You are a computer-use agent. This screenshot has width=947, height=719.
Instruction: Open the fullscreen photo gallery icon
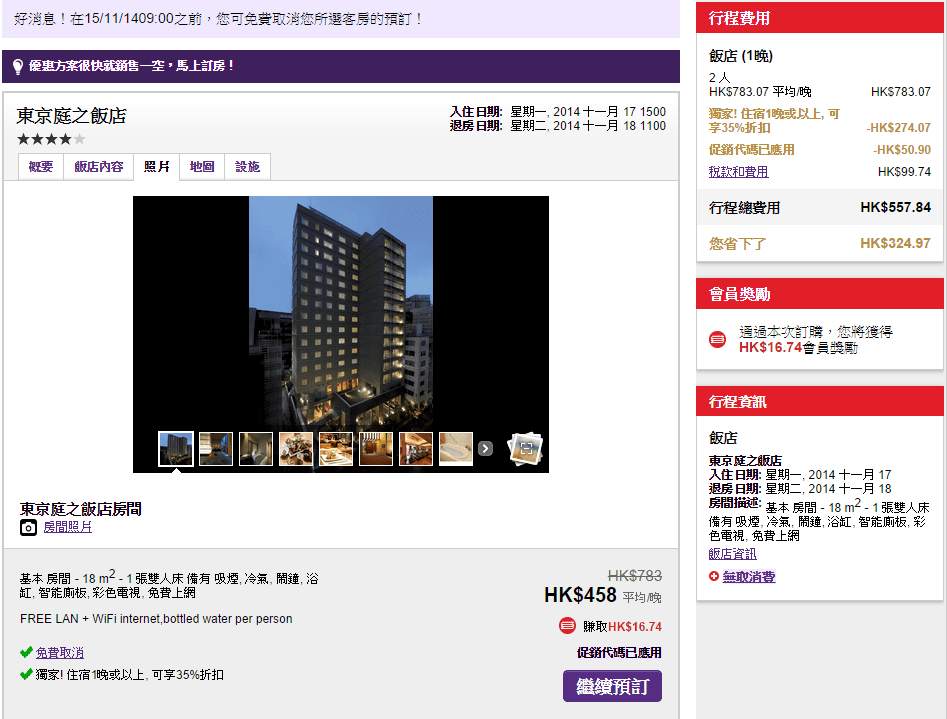click(x=525, y=449)
